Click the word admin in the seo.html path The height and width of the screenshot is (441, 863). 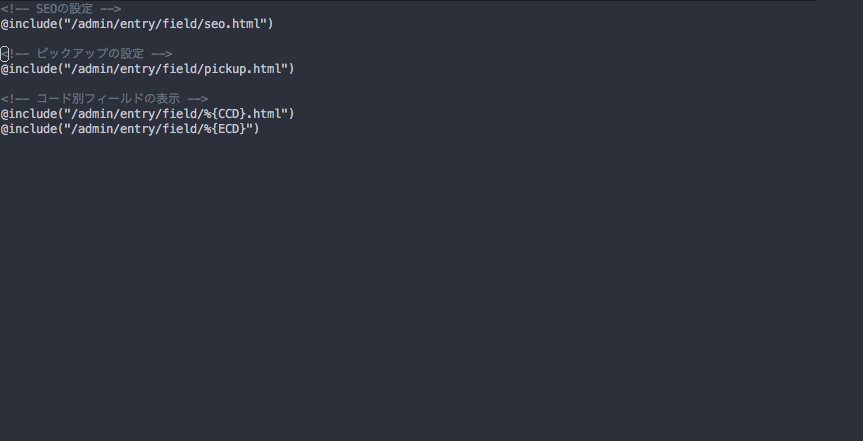click(97, 24)
